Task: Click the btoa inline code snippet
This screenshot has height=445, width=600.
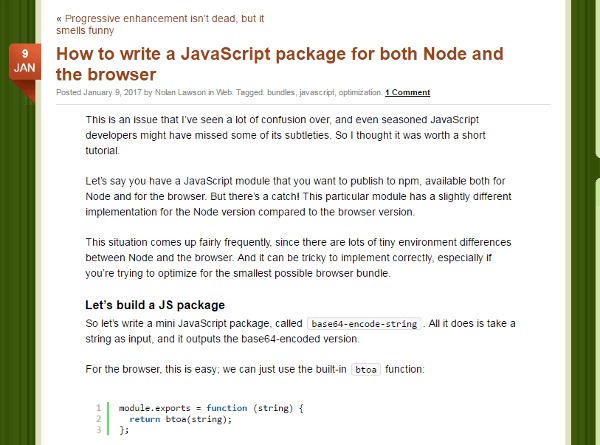Action: 365,369
